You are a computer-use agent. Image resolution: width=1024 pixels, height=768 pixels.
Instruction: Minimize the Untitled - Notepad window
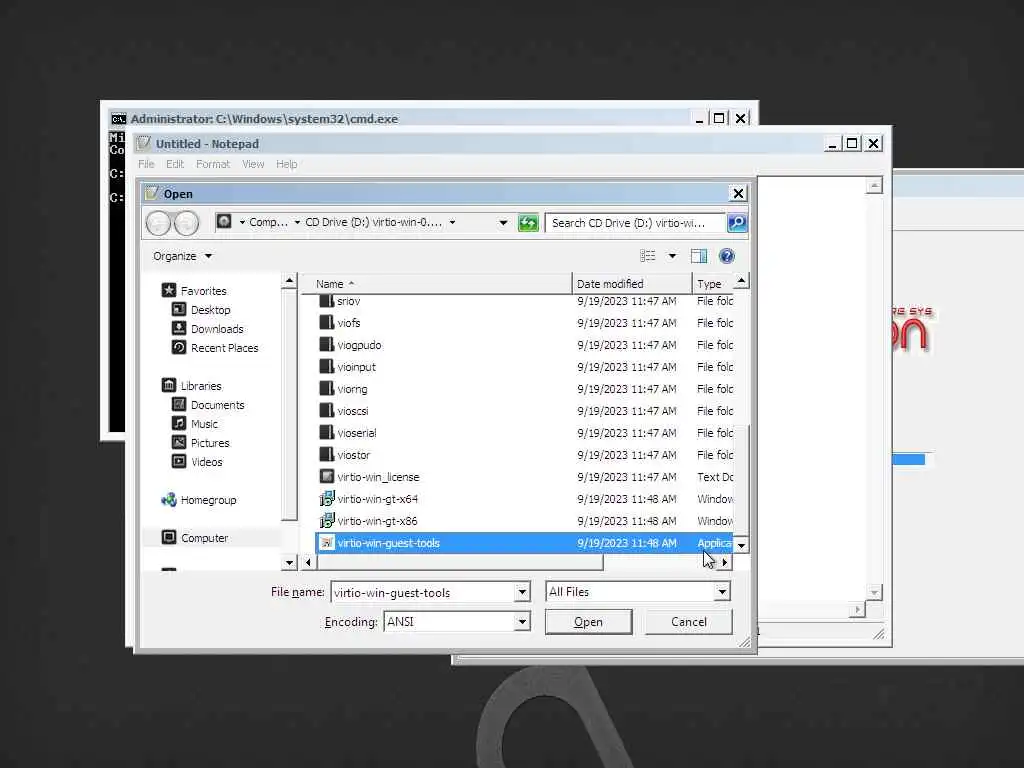[831, 143]
